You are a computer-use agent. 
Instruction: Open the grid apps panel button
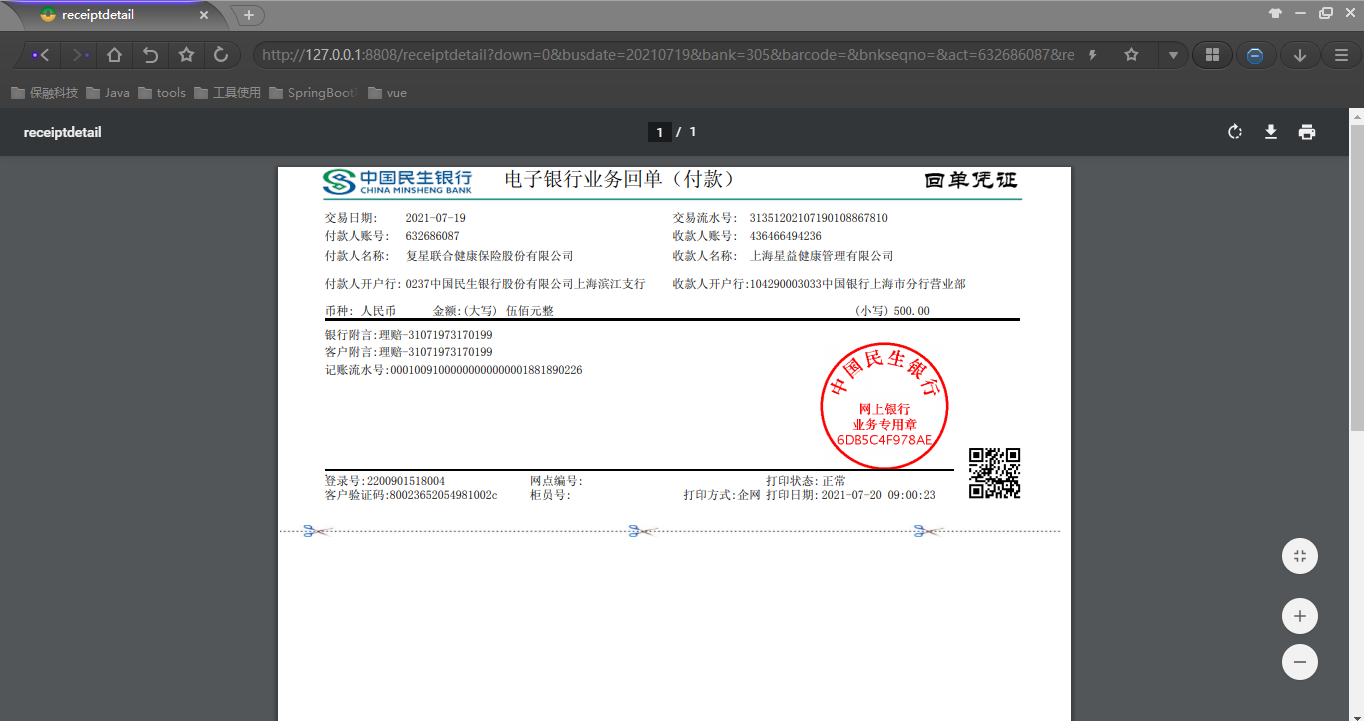click(1212, 55)
